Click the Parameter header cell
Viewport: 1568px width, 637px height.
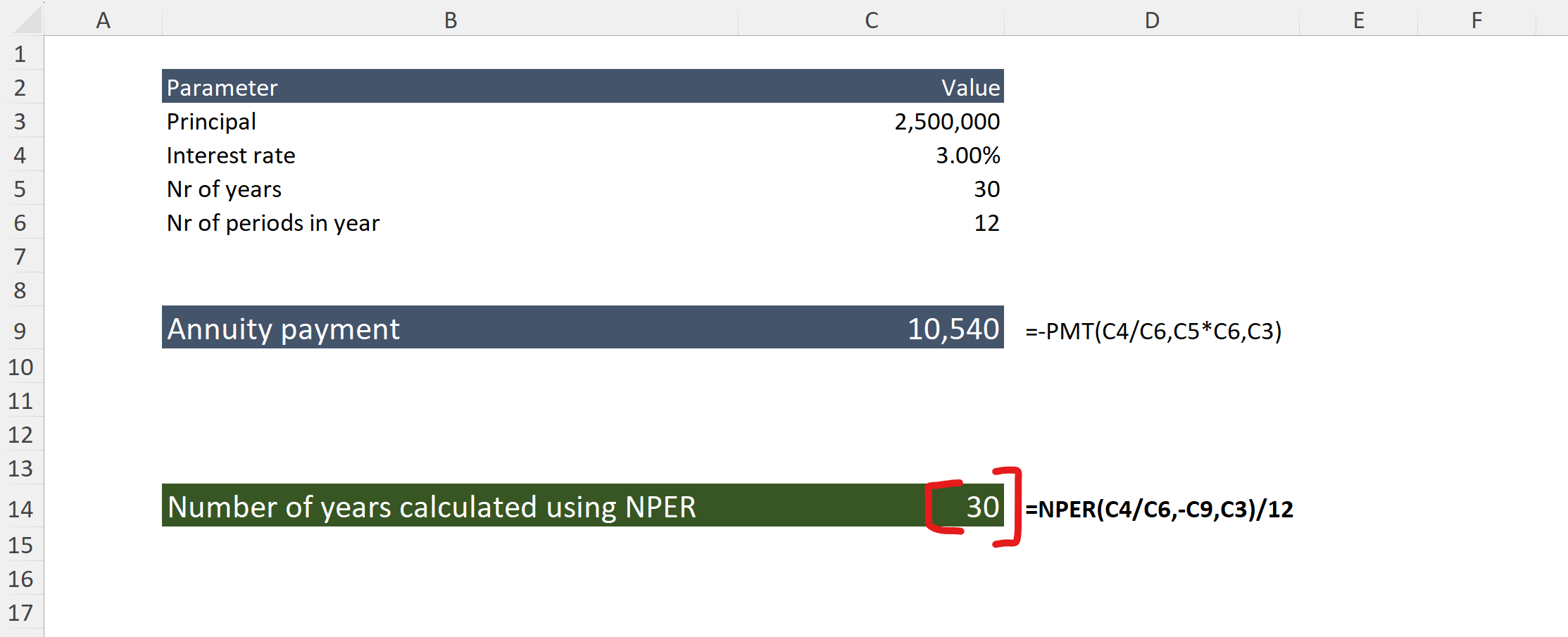pos(222,87)
